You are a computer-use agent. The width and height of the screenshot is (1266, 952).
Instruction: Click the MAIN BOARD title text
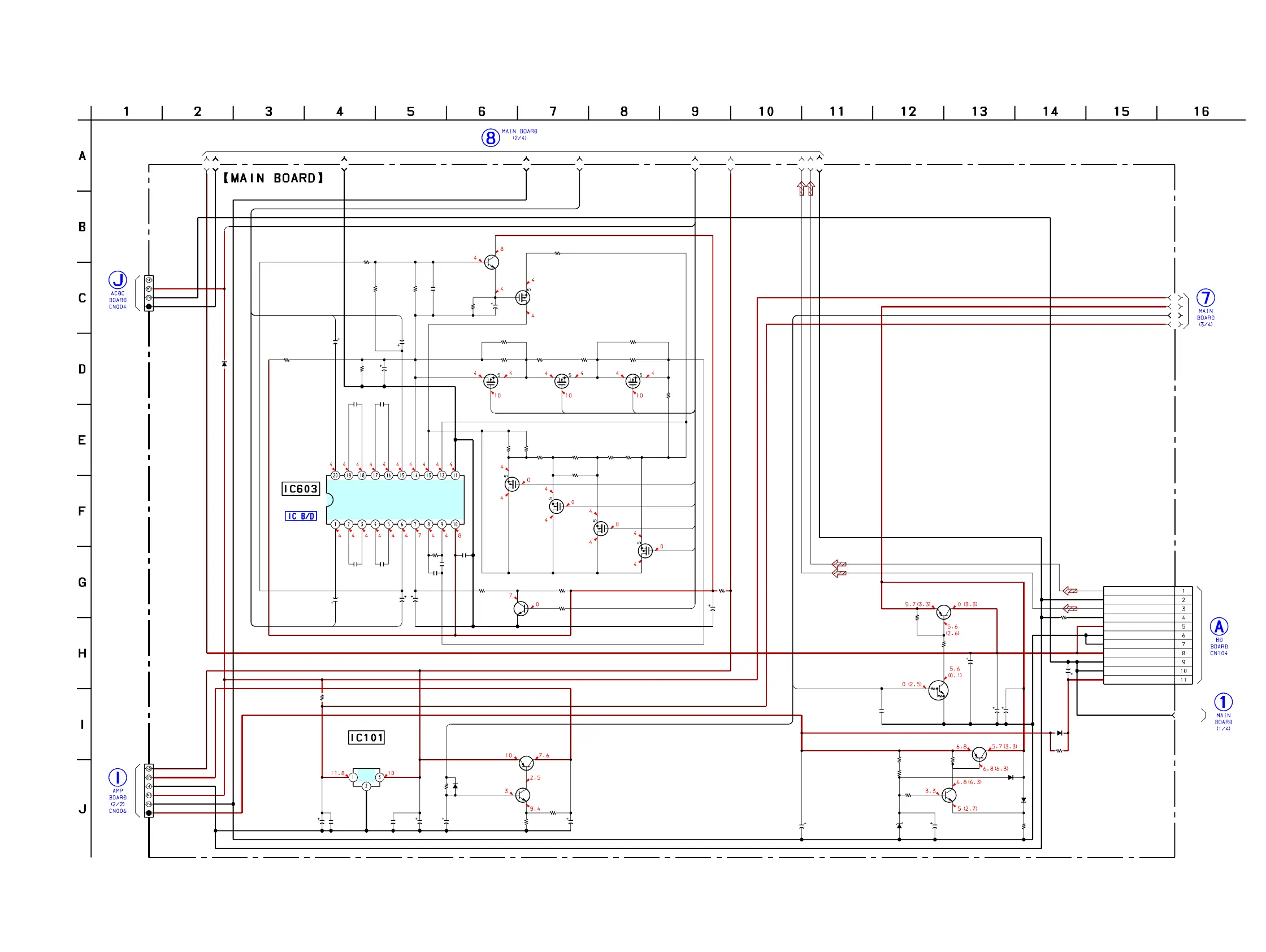[x=273, y=178]
